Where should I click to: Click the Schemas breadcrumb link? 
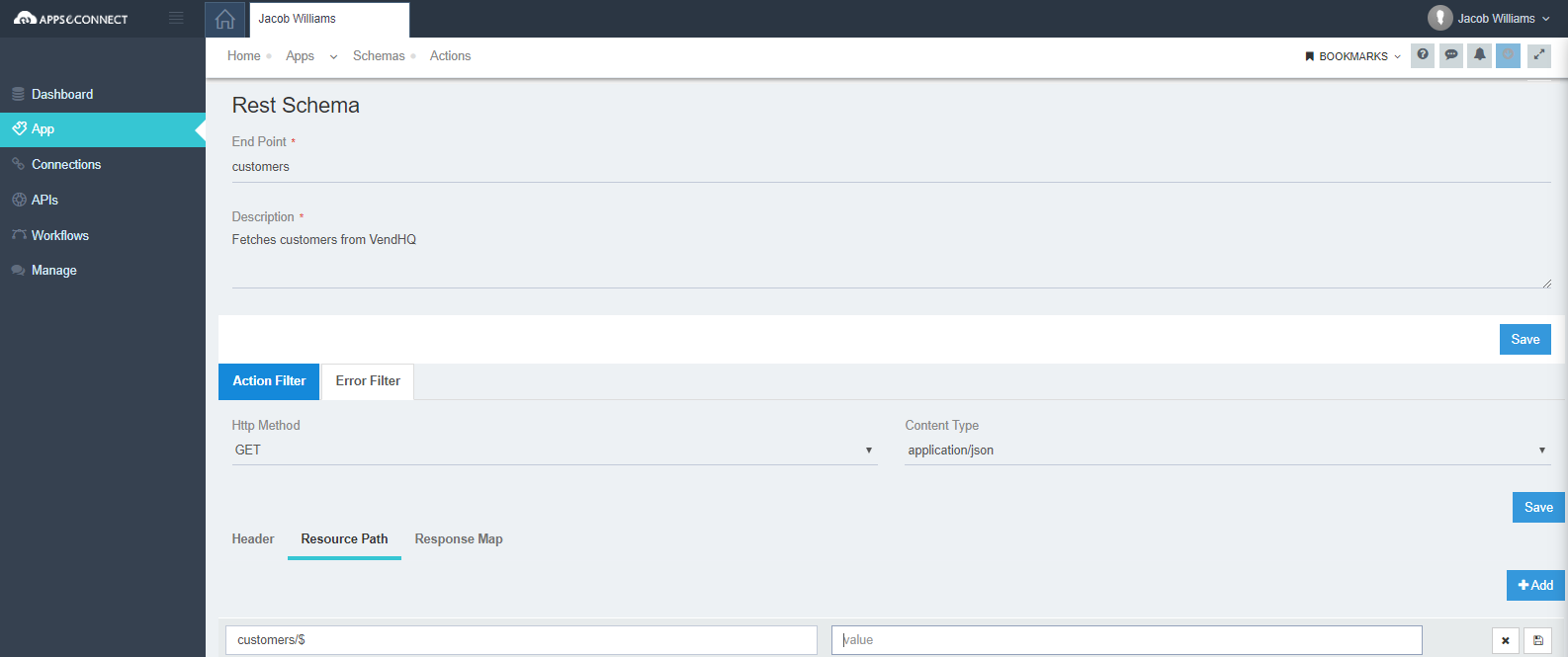coord(379,56)
